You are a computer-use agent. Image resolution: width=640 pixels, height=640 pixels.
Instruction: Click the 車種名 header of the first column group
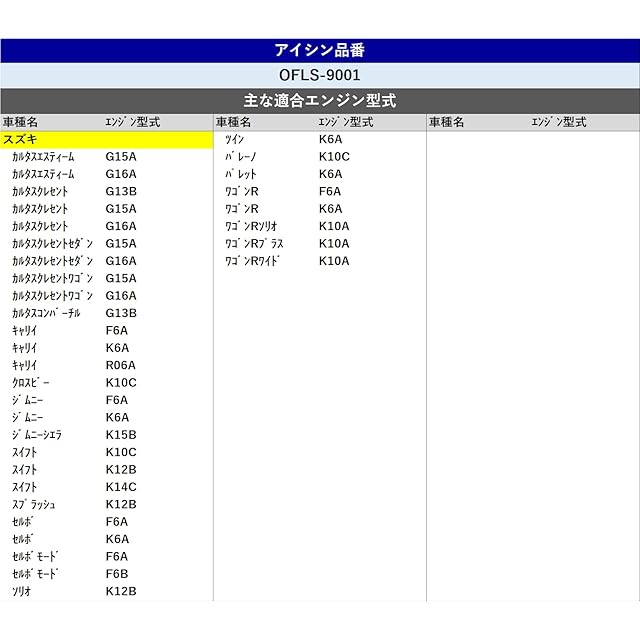pyautogui.click(x=20, y=122)
